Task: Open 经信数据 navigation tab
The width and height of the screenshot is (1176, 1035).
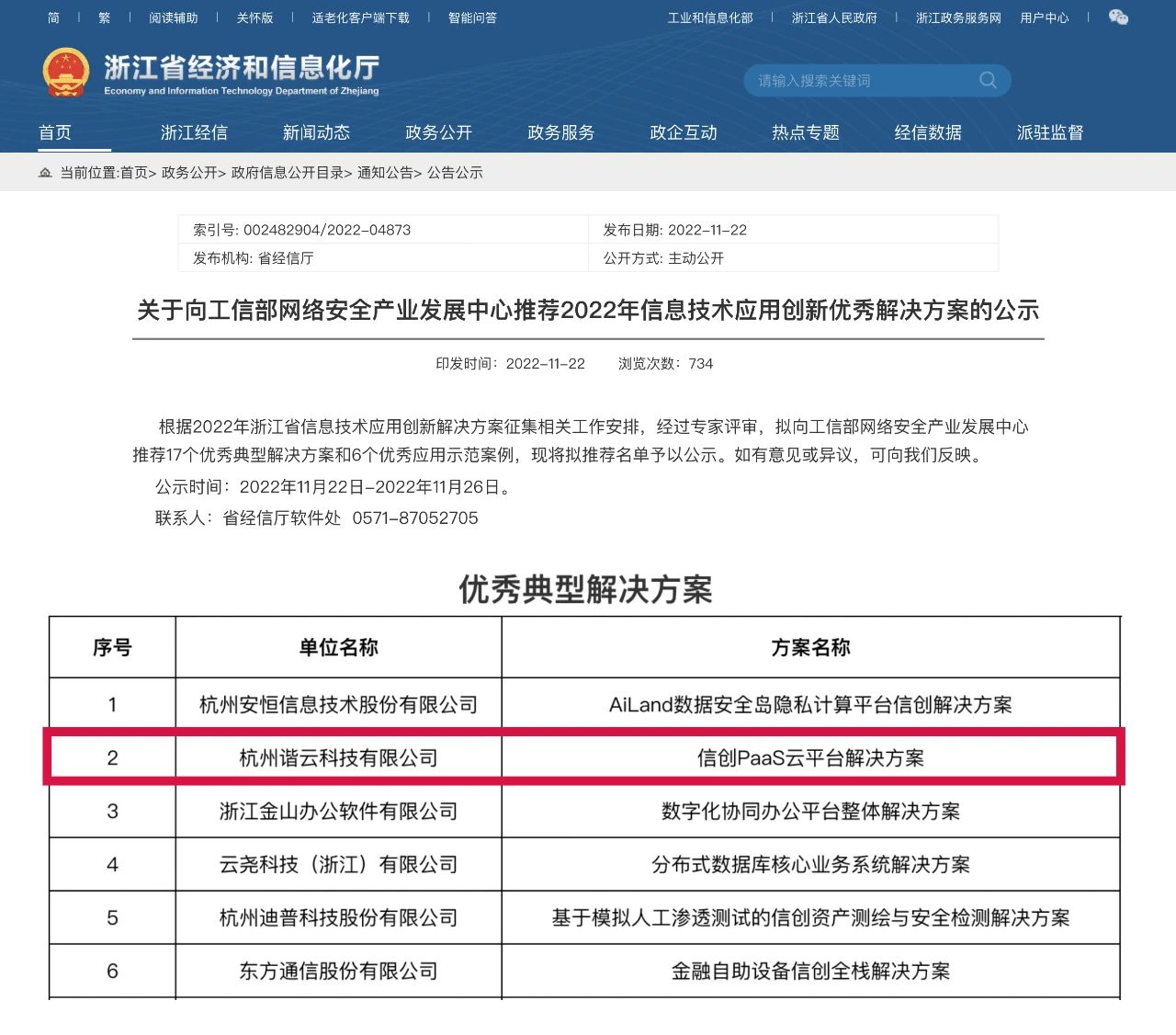Action: click(928, 132)
